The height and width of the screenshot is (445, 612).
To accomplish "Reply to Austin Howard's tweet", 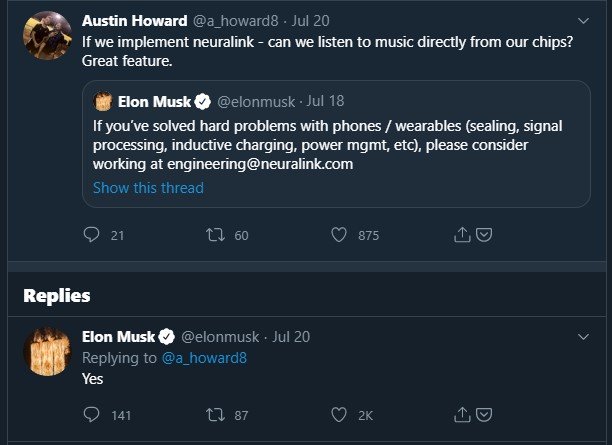I will (x=92, y=235).
